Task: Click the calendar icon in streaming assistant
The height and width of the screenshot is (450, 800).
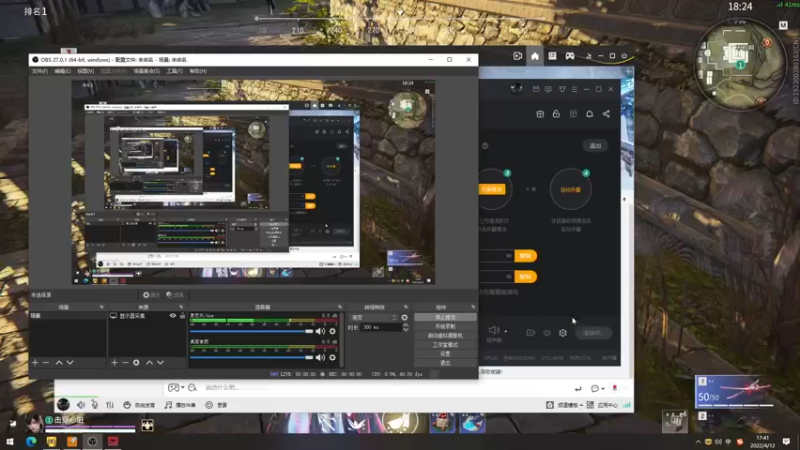Action: tap(540, 114)
